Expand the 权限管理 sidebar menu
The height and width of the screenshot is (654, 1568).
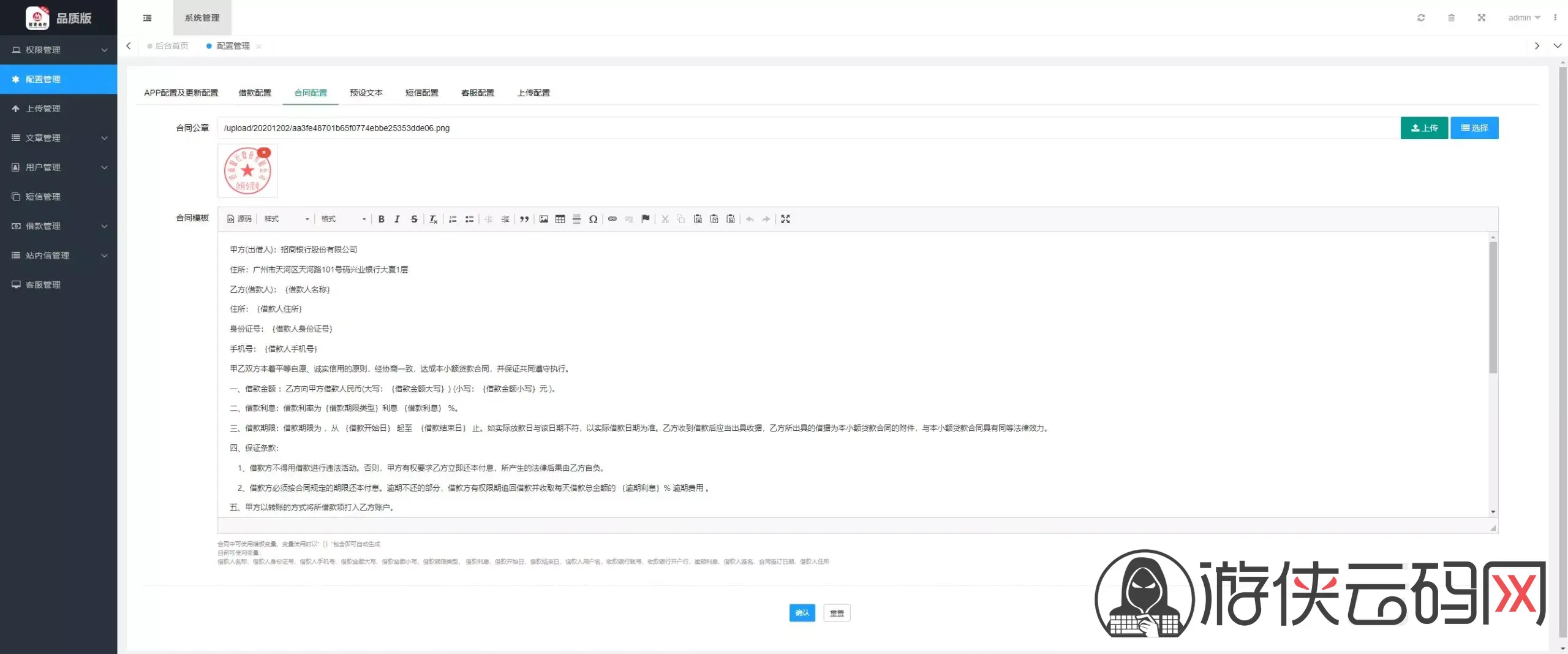tap(58, 50)
